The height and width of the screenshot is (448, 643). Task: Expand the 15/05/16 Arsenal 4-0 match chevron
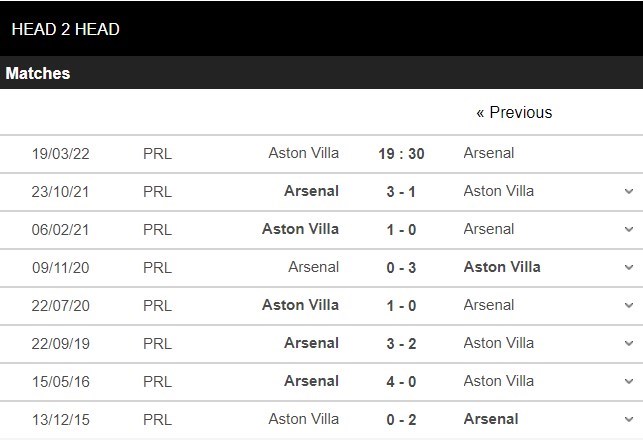pos(629,382)
